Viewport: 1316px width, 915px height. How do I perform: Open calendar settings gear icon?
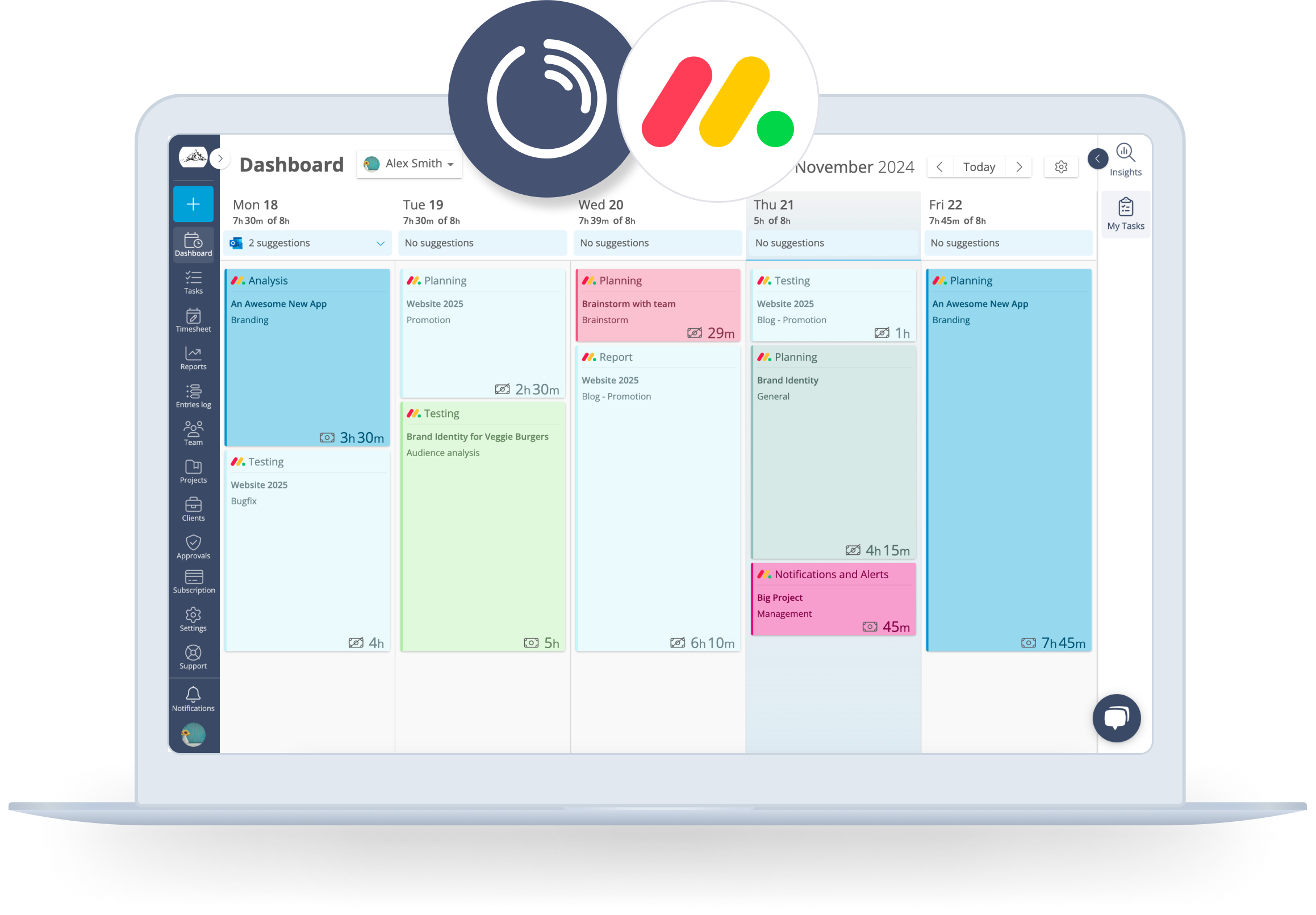pos(1059,166)
